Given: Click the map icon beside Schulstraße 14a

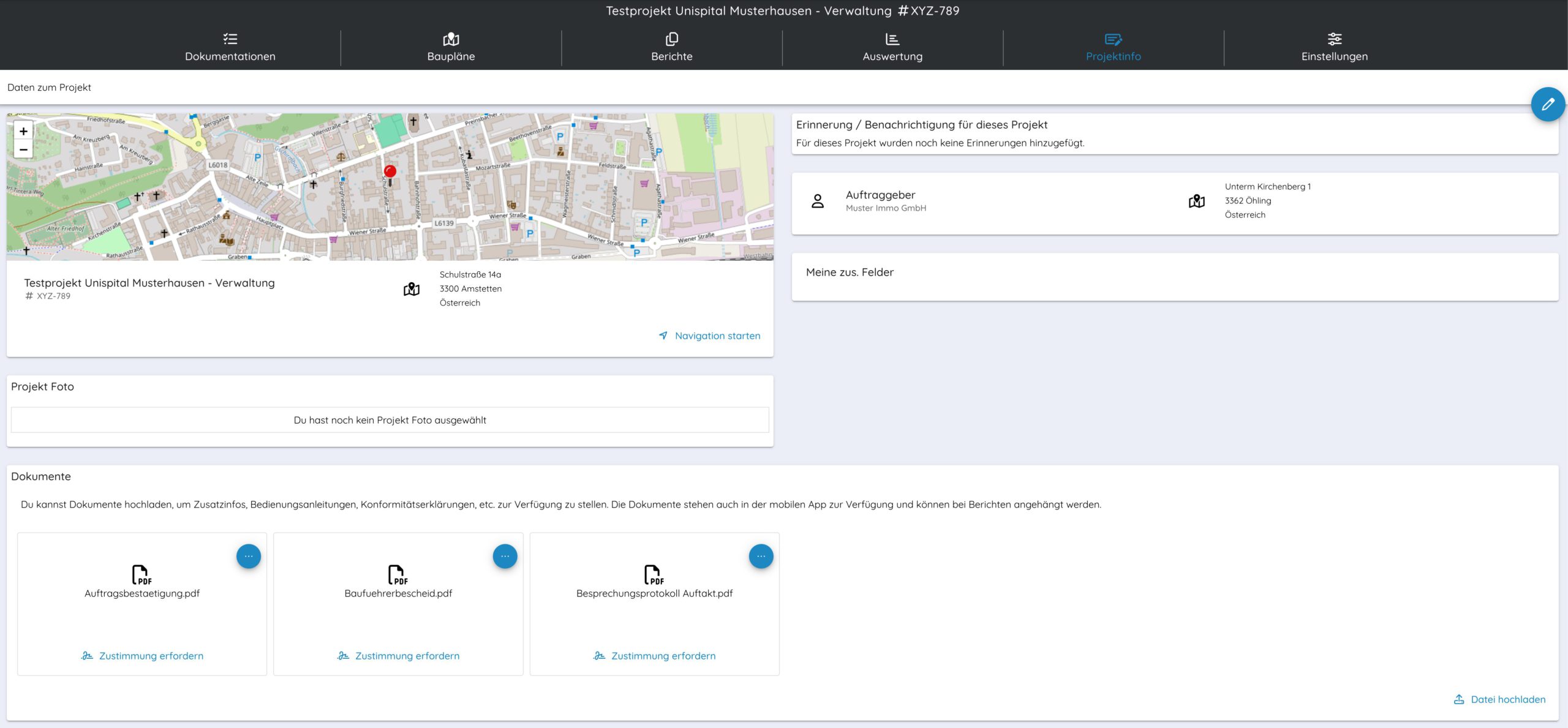Looking at the screenshot, I should click(x=412, y=289).
